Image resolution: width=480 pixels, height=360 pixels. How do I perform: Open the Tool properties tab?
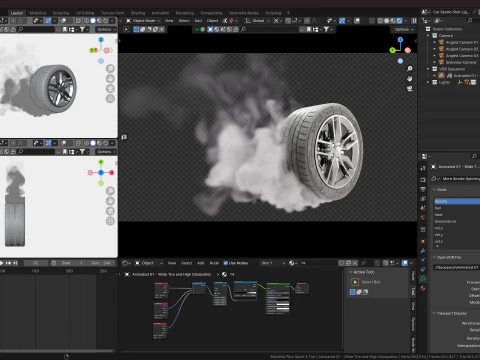(x=423, y=168)
